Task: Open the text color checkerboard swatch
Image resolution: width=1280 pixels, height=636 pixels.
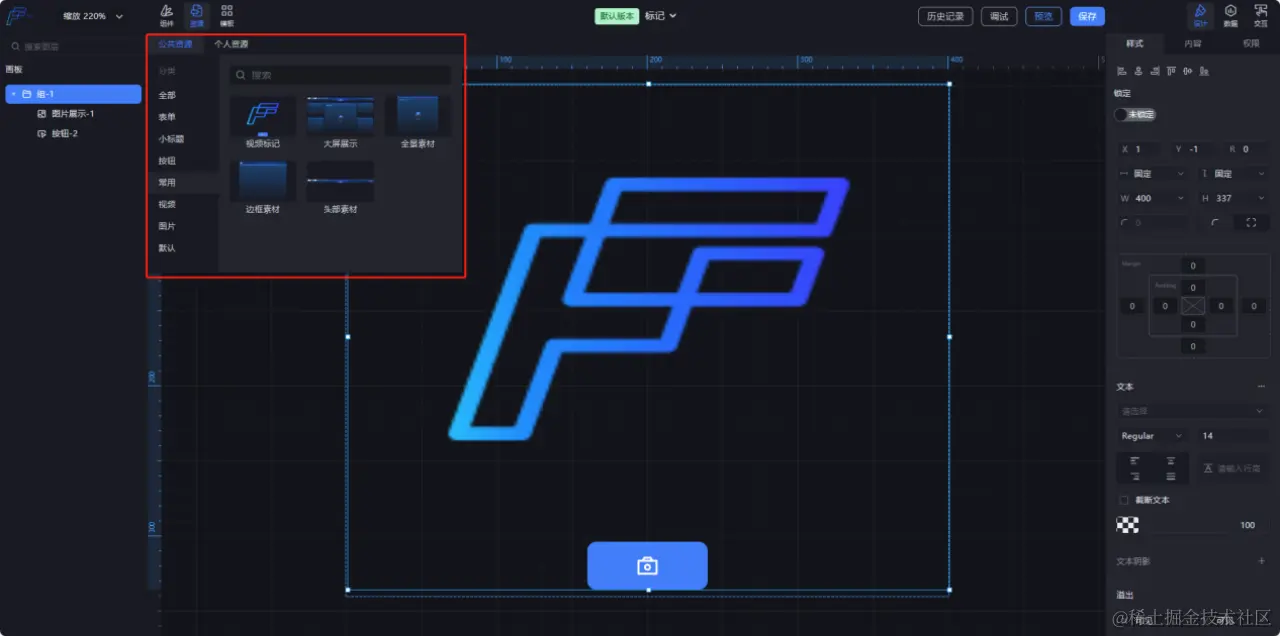Action: tap(1128, 525)
